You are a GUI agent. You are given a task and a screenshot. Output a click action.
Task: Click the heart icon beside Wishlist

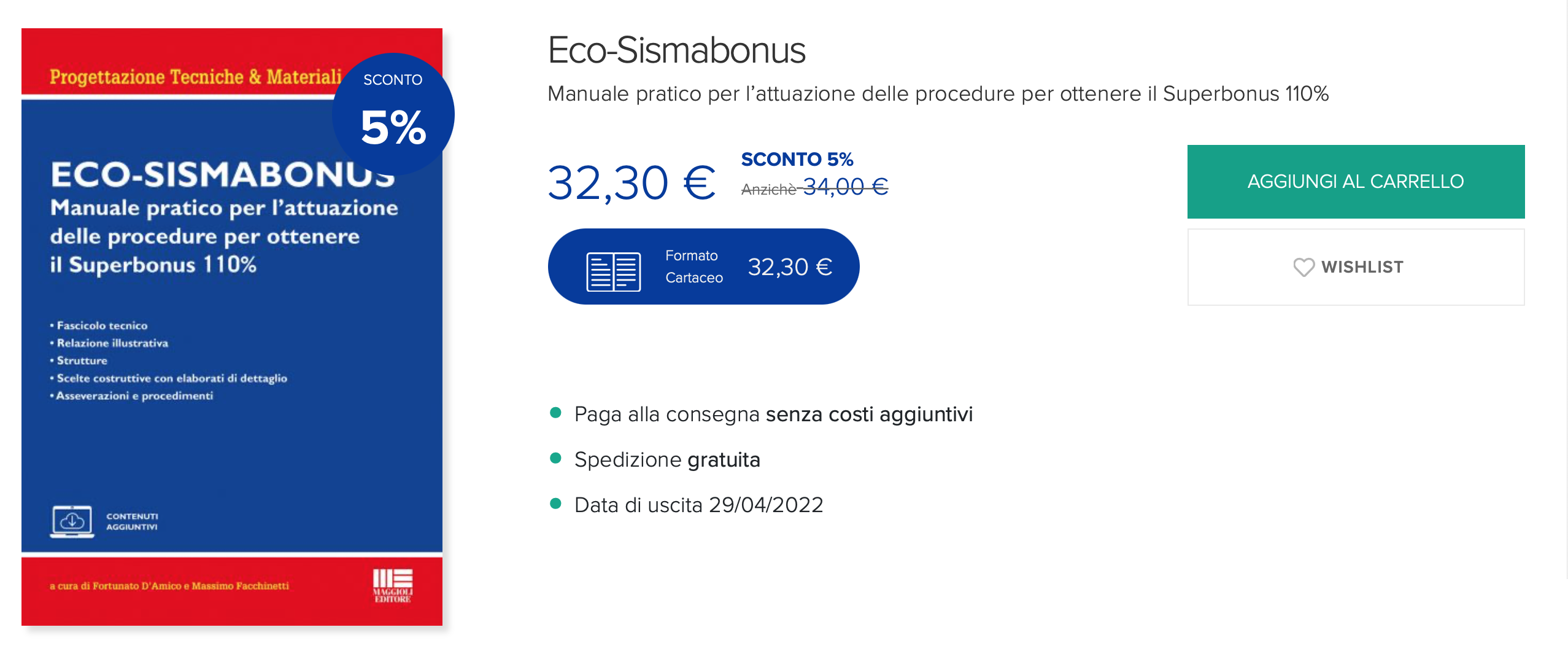coord(1303,267)
